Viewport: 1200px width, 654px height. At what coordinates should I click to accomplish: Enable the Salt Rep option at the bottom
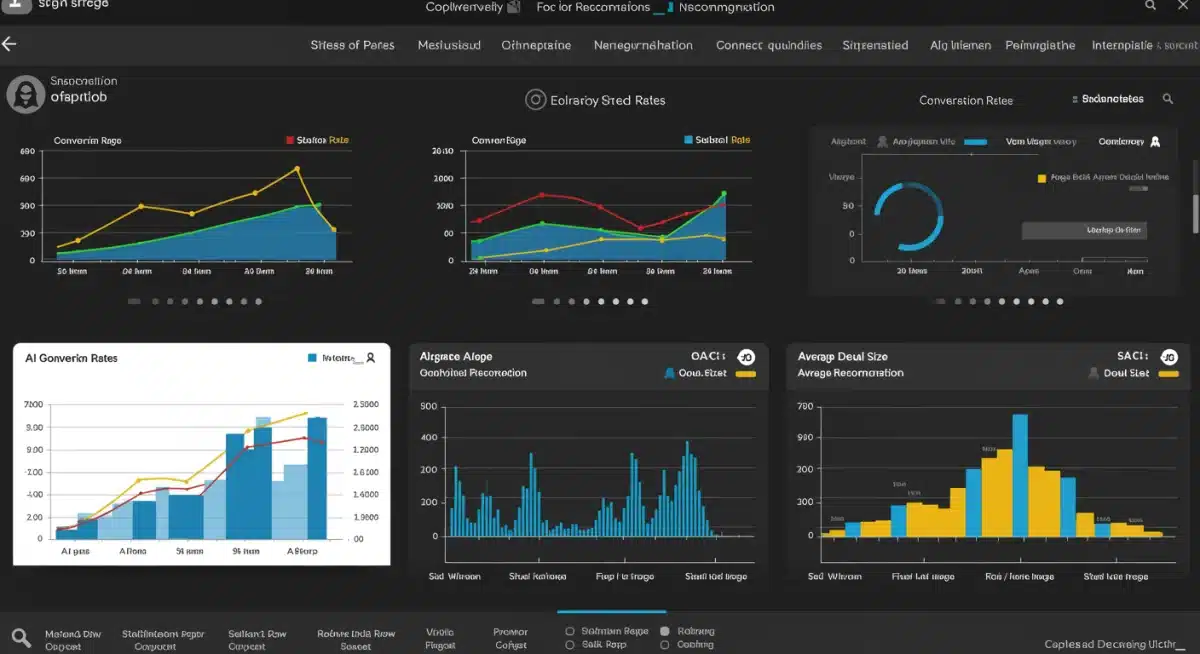pos(569,644)
